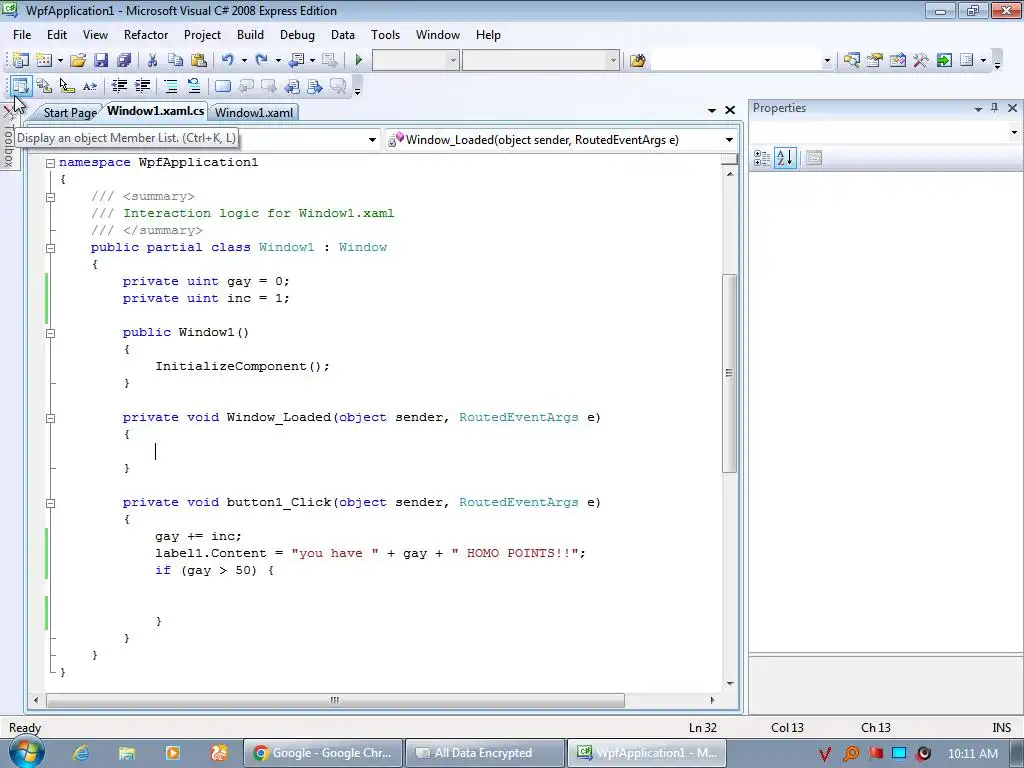Screen dimensions: 1024x768
Task: Open the Refactor menu
Action: coord(146,35)
